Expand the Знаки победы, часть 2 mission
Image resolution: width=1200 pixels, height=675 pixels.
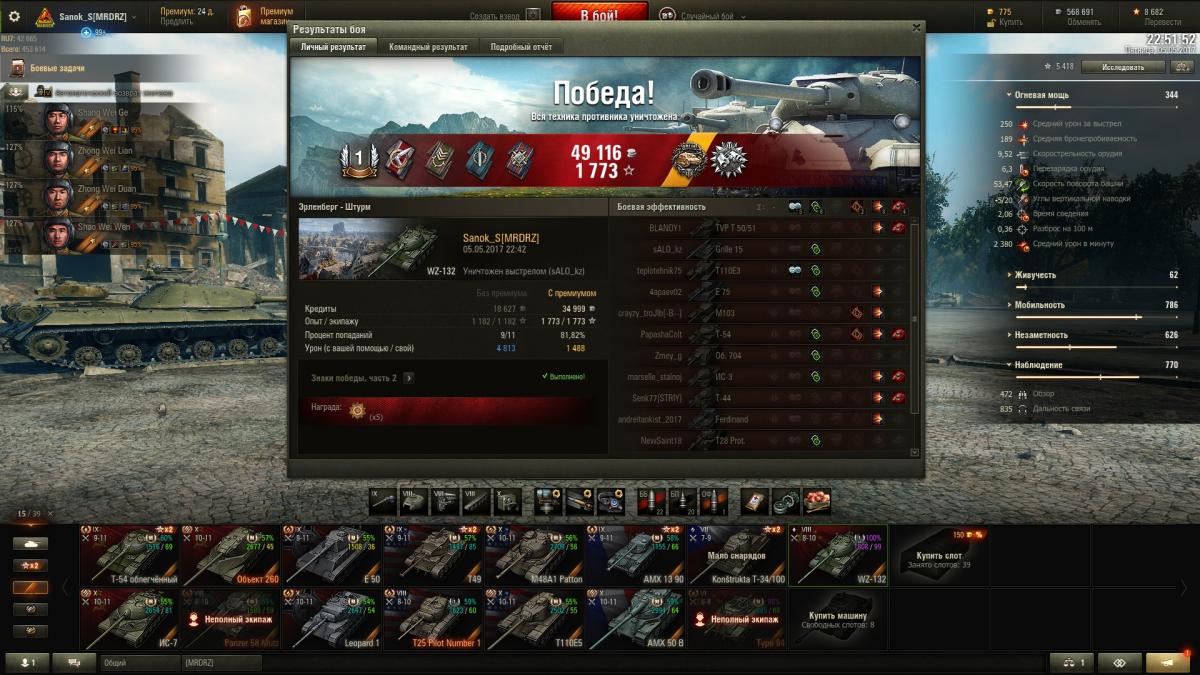[408, 378]
